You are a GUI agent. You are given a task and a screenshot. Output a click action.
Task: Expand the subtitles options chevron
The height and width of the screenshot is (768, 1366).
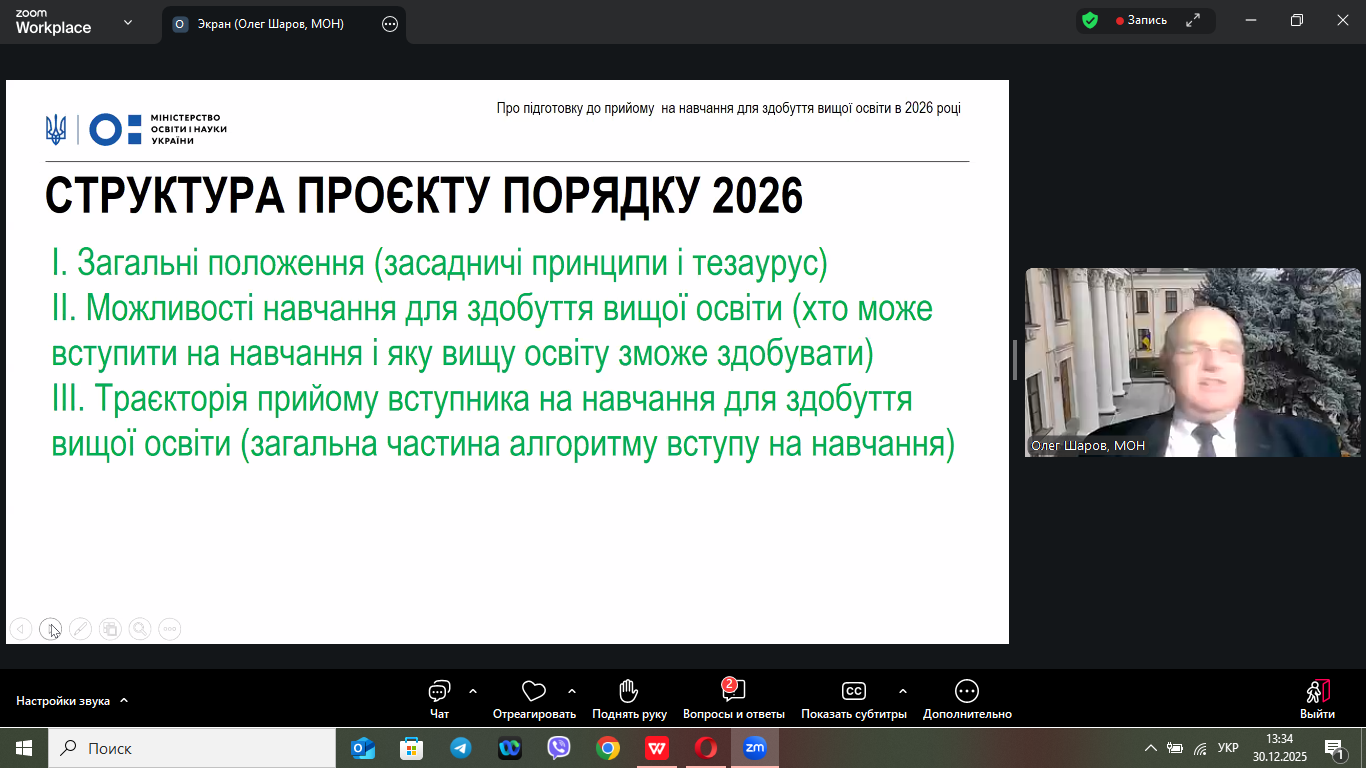point(903,691)
